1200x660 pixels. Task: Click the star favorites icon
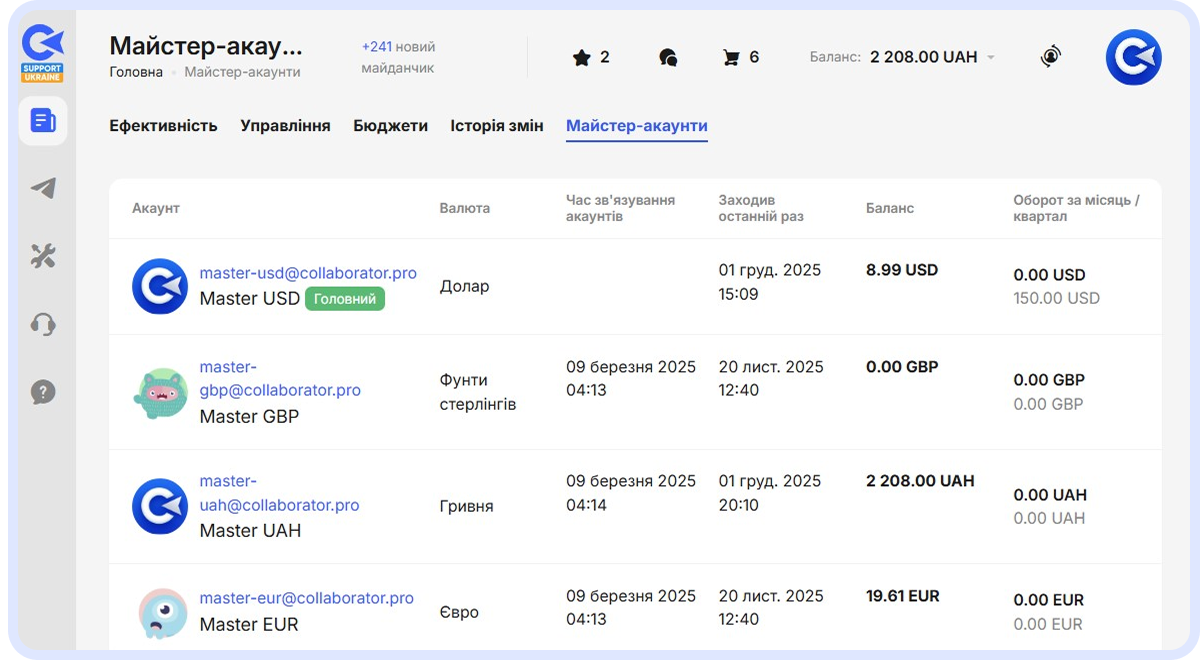click(x=581, y=58)
